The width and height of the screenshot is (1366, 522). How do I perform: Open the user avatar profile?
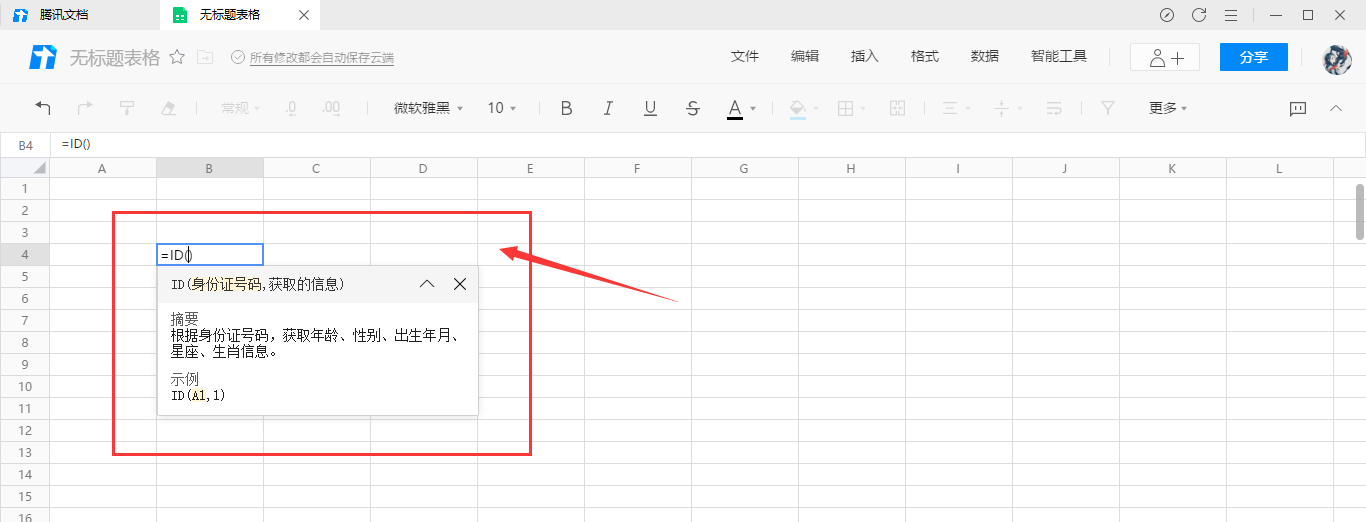pyautogui.click(x=1337, y=58)
